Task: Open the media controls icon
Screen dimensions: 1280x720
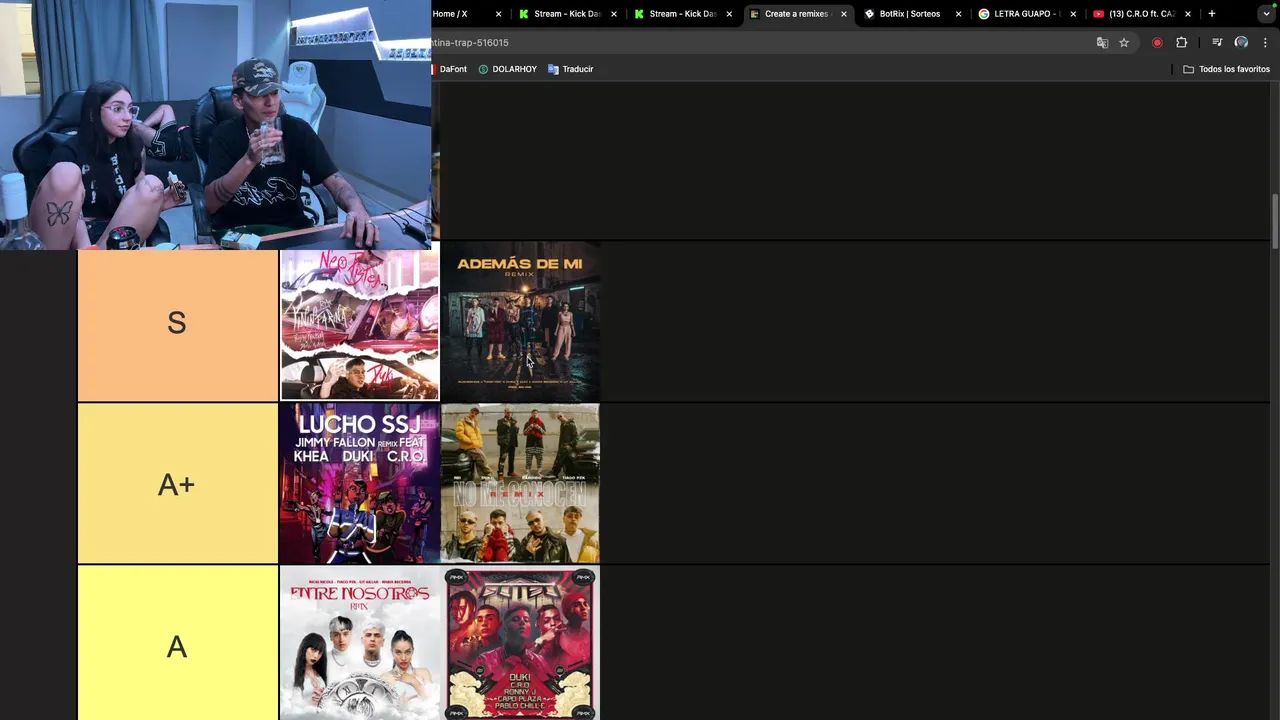Action: point(1217,43)
